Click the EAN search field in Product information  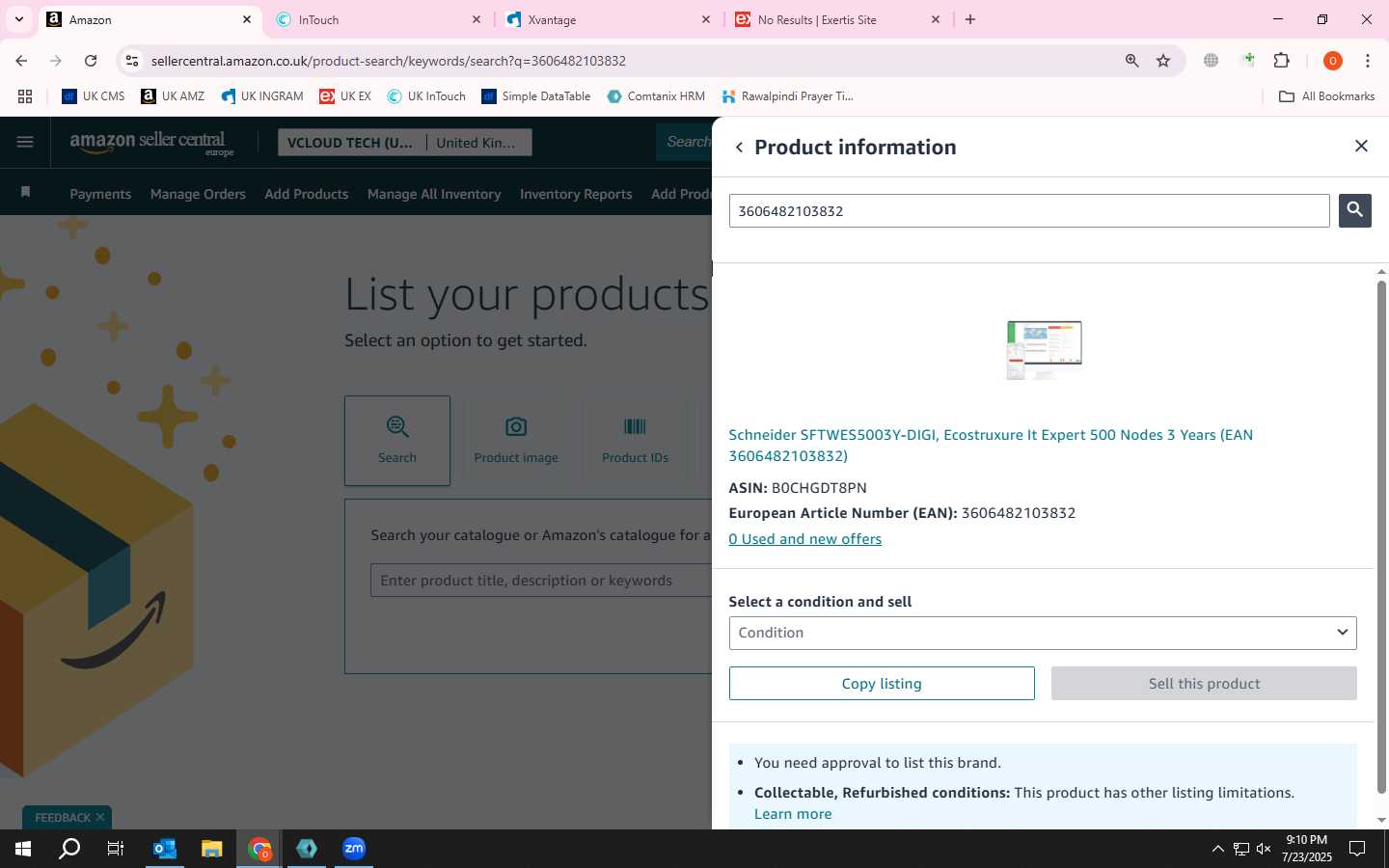pos(1029,211)
